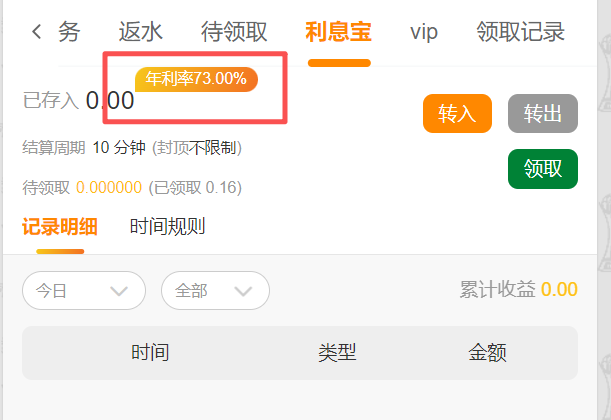Select the partially visible 务 tab

coord(69,32)
